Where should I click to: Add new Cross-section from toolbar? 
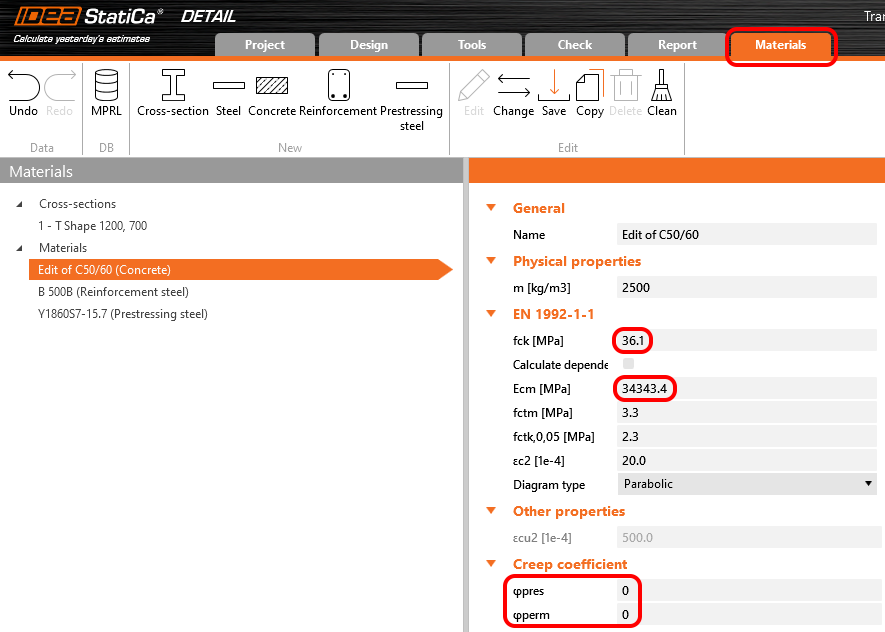click(x=173, y=87)
